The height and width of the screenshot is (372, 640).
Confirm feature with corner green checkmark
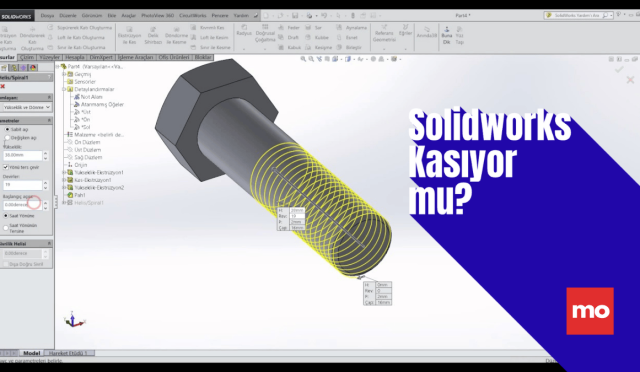(x=619, y=69)
